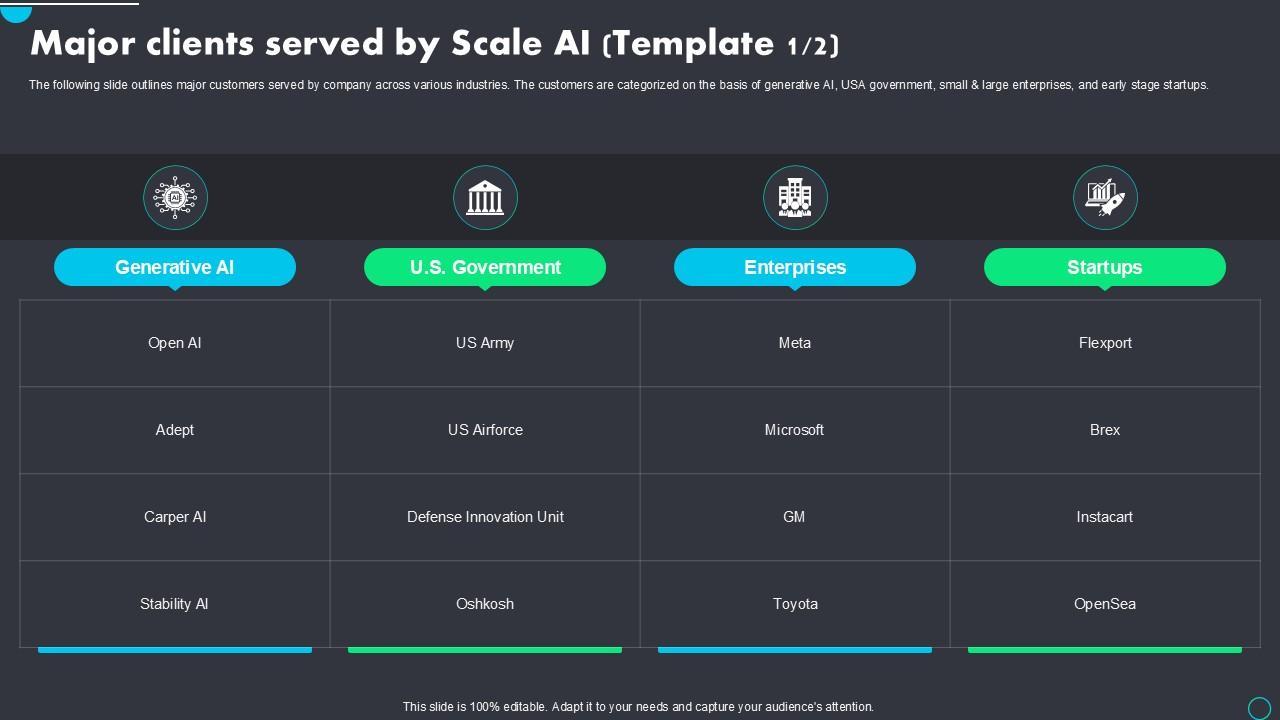Click the Enterprises category label
Screen dimensions: 1280x720
(795, 267)
